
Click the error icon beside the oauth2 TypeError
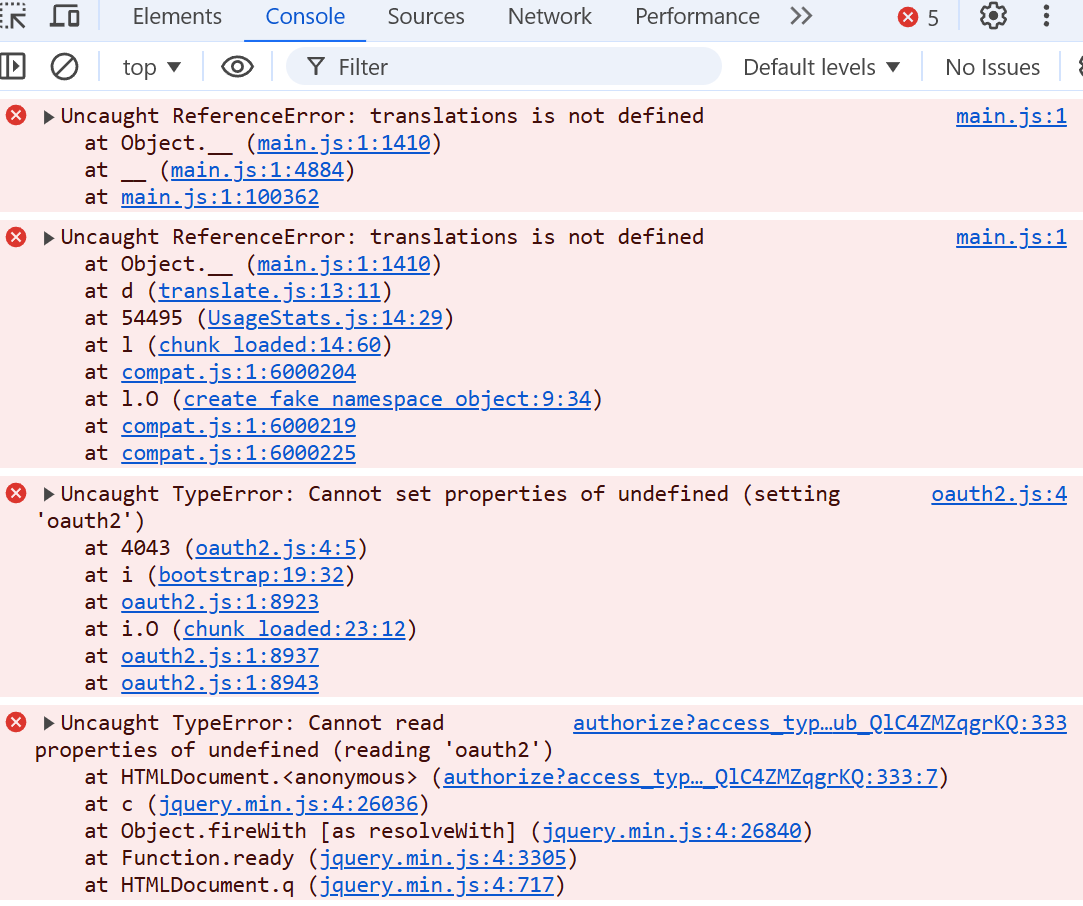click(x=15, y=493)
